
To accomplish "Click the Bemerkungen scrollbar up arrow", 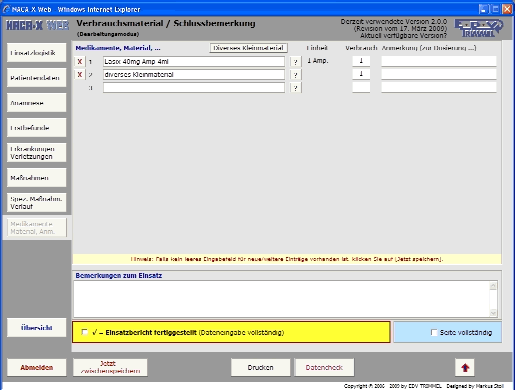I will coord(493,286).
